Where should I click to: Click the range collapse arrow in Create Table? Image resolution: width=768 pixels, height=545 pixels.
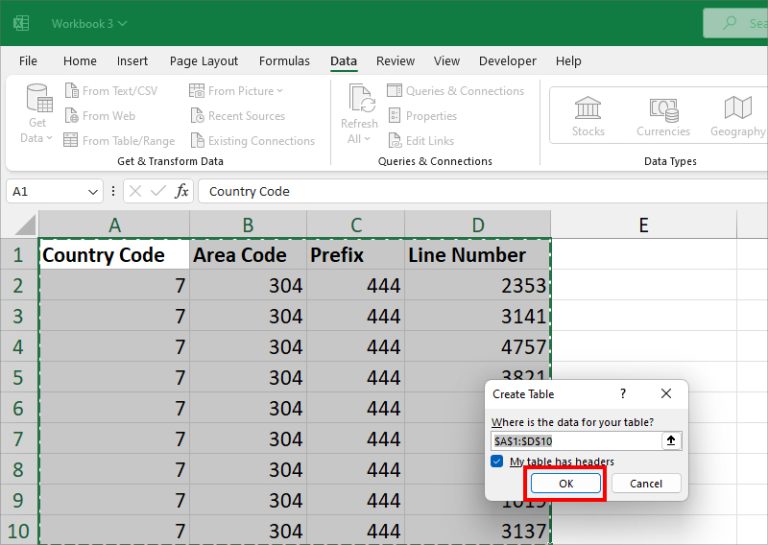[671, 440]
